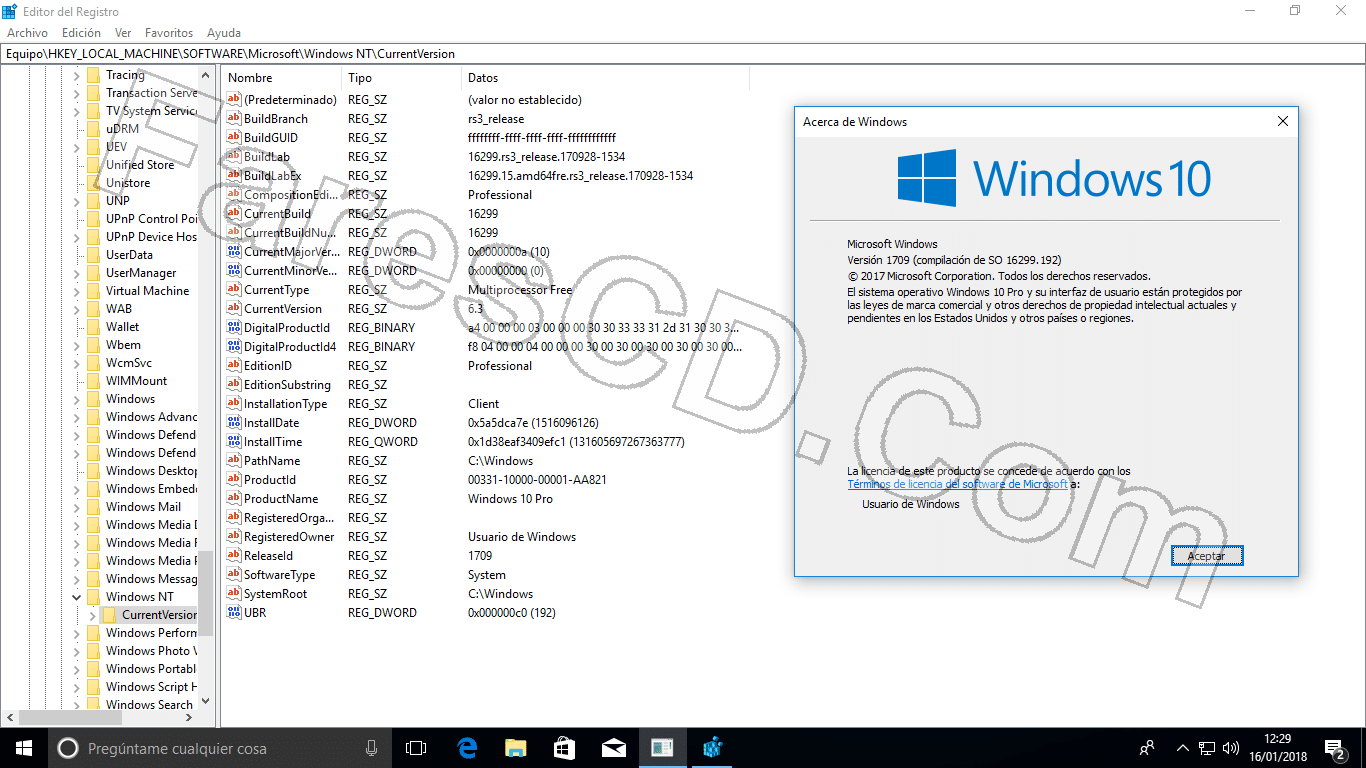Viewport: 1366px width, 768px height.
Task: Open Task View from taskbar
Action: (x=416, y=748)
